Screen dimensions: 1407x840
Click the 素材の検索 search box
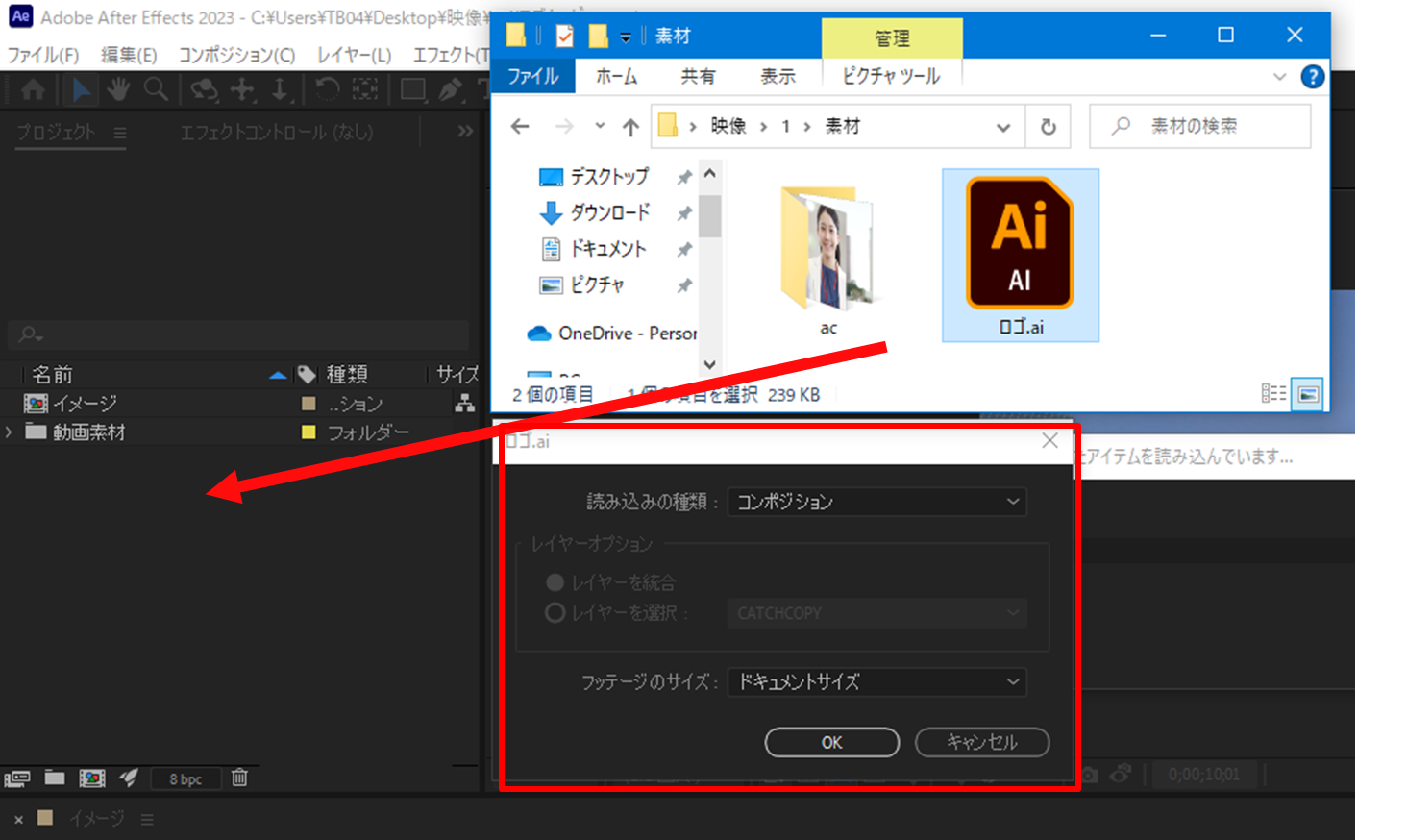coord(1200,126)
